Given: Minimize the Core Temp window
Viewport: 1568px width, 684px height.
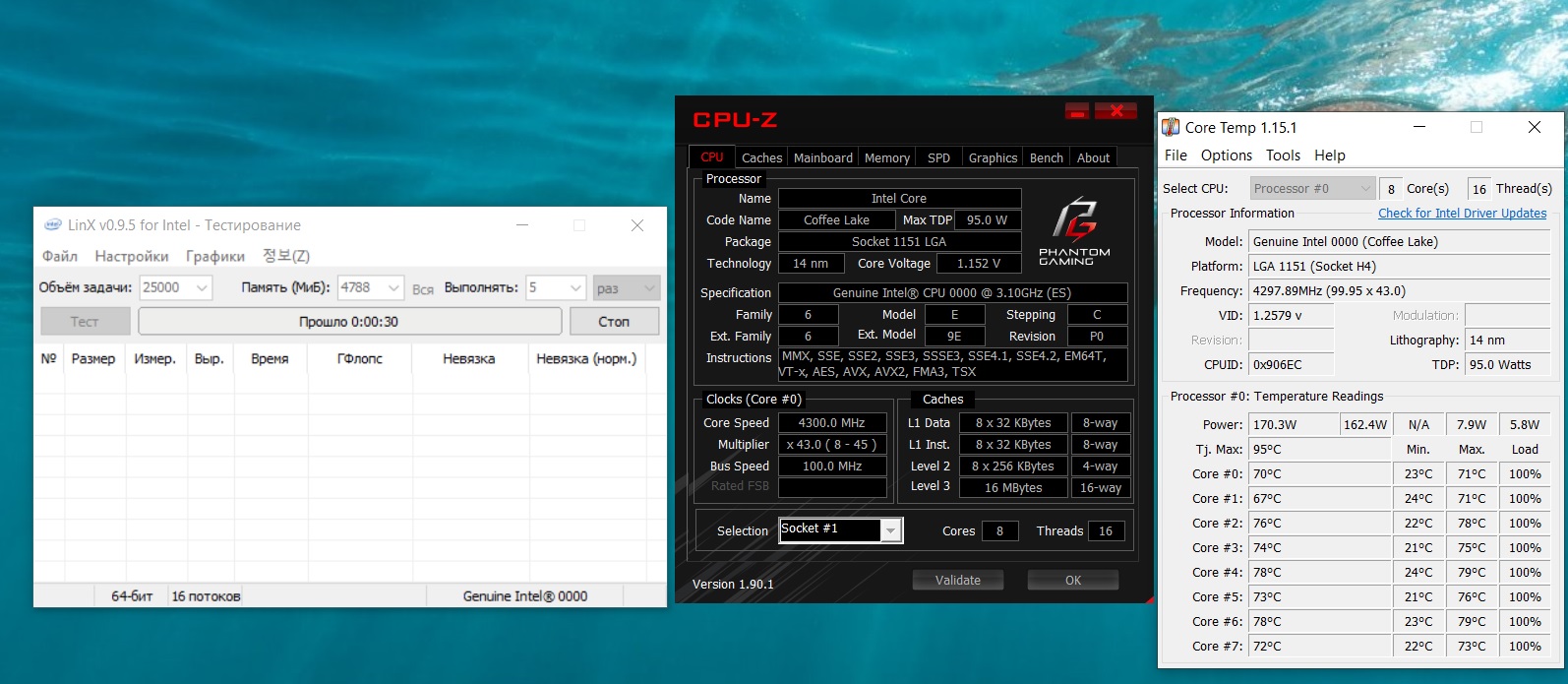Looking at the screenshot, I should coord(1419,127).
